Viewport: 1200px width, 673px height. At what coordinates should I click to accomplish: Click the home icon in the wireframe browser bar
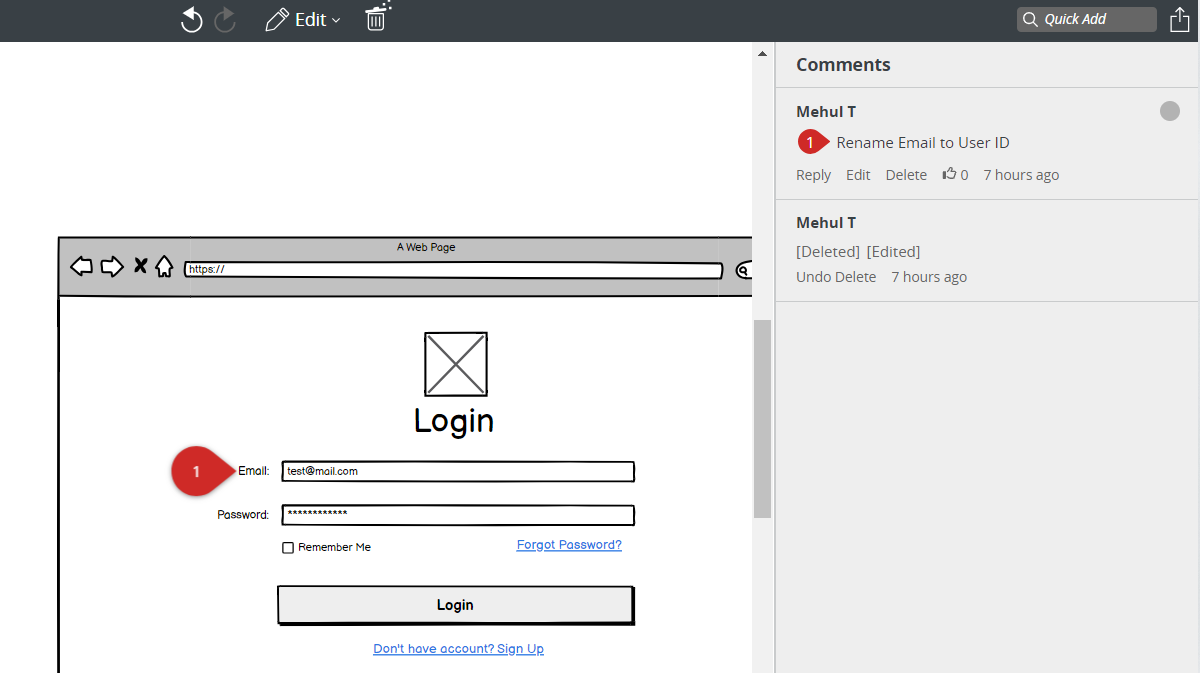pyautogui.click(x=163, y=266)
